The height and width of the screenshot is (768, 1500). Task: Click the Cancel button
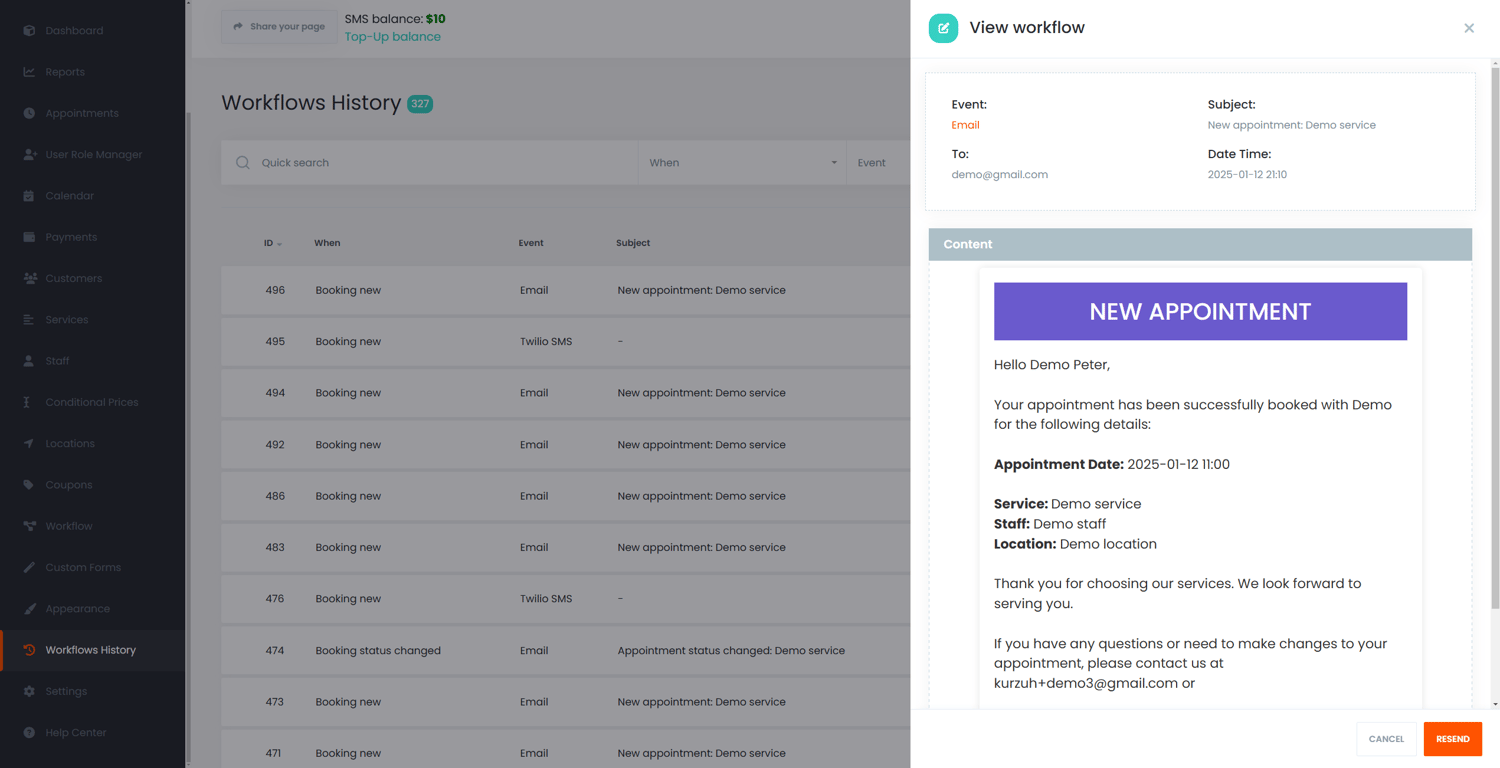click(x=1386, y=739)
